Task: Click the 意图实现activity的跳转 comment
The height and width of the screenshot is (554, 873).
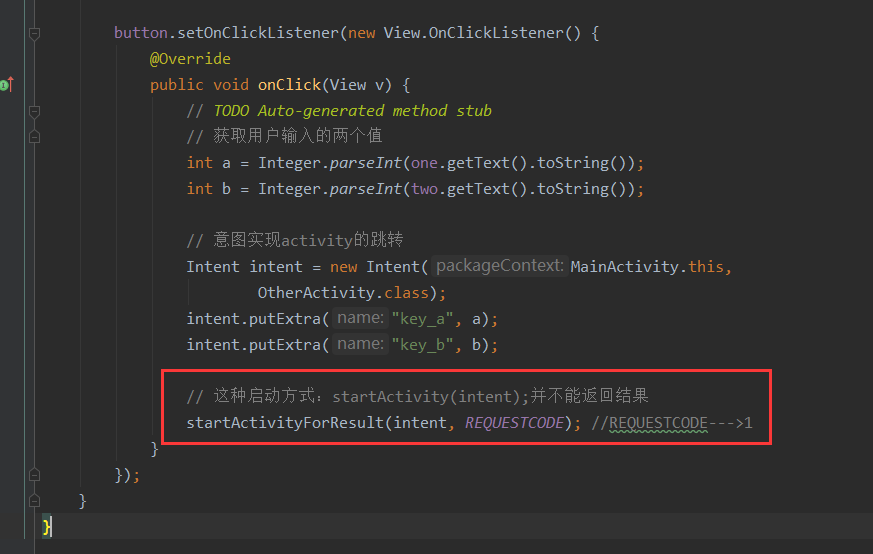Action: point(295,240)
